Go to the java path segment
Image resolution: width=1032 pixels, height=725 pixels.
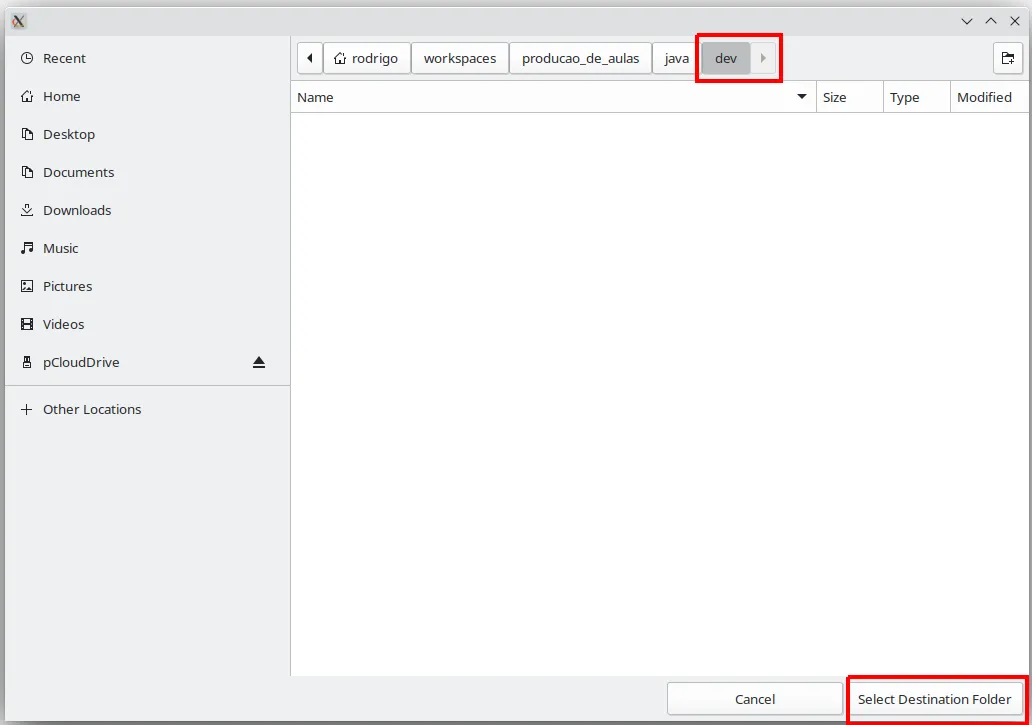click(677, 58)
